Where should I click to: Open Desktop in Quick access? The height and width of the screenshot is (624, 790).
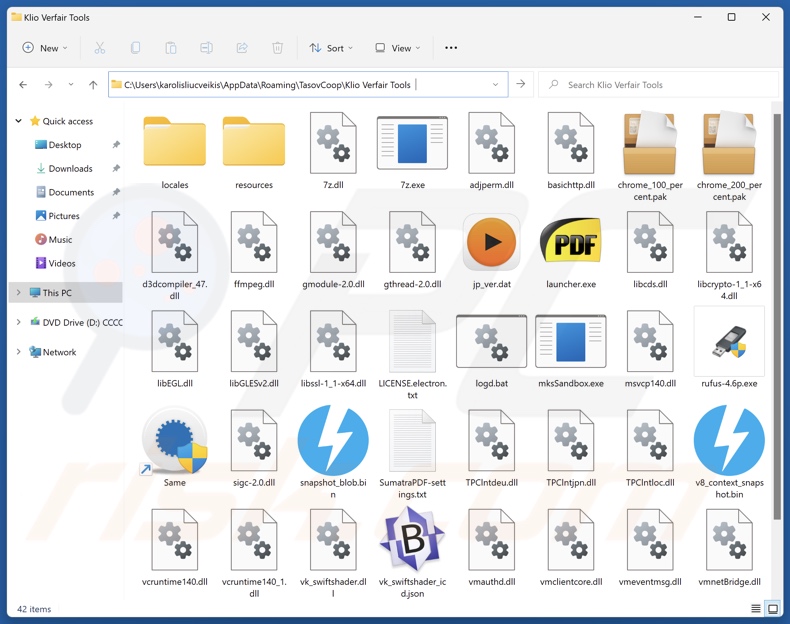[x=64, y=145]
